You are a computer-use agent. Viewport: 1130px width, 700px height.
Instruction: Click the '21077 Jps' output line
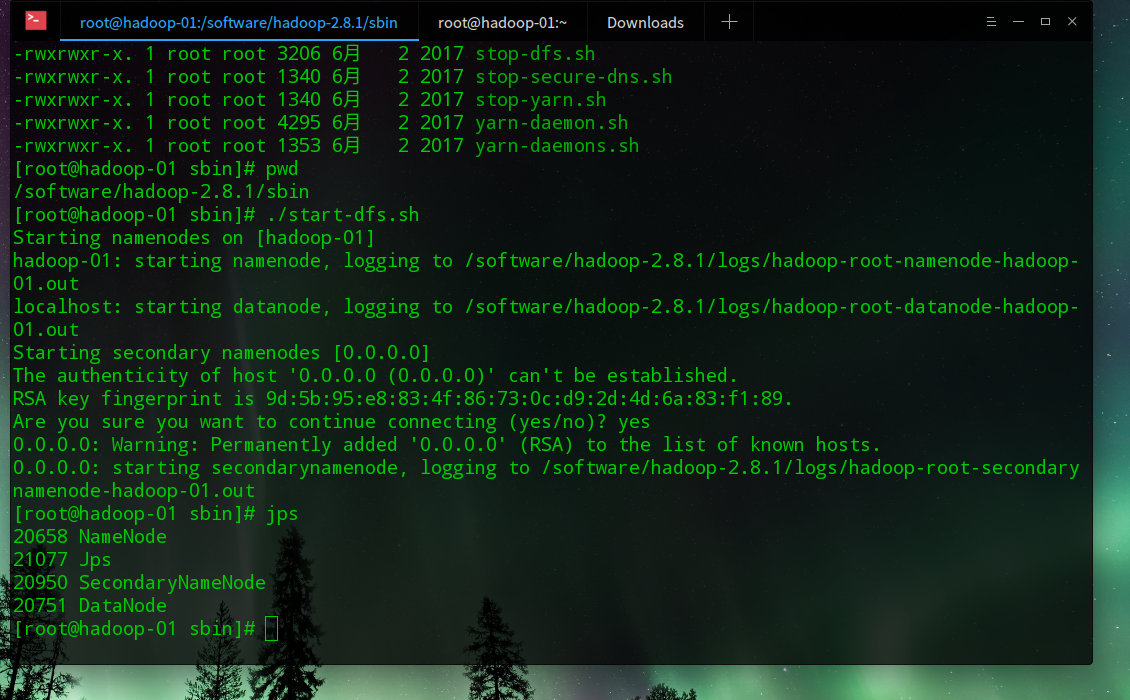tap(62, 560)
